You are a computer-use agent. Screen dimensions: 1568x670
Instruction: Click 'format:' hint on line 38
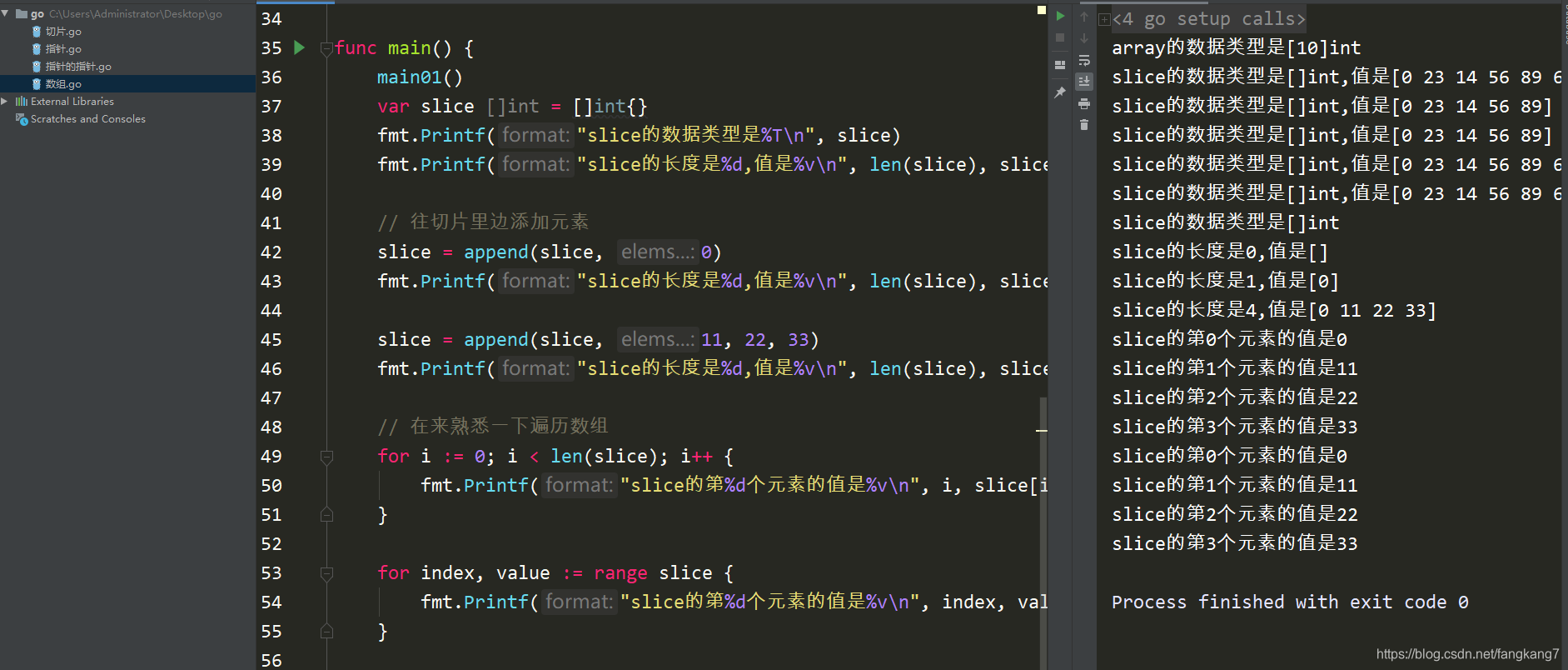point(536,135)
